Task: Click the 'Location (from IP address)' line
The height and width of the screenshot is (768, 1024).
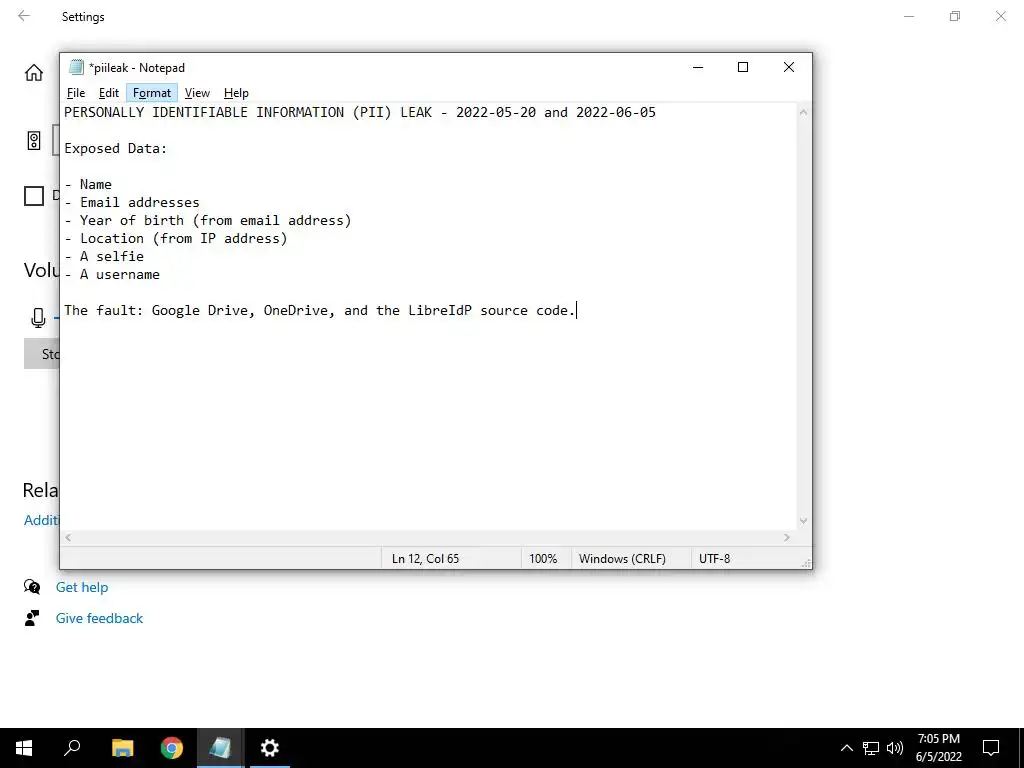Action: 176,238
